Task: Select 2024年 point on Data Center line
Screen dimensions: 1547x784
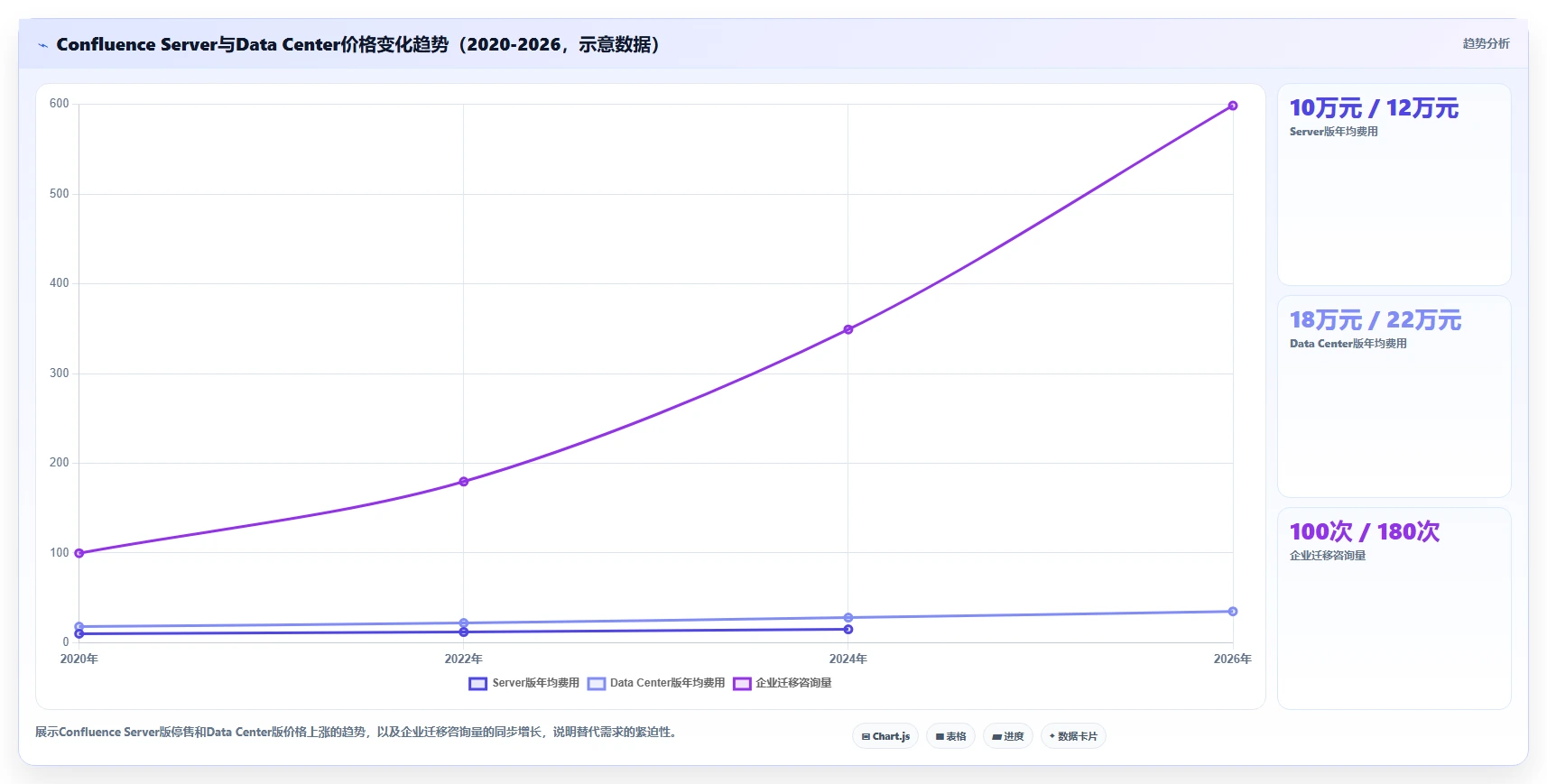Action: coord(848,618)
